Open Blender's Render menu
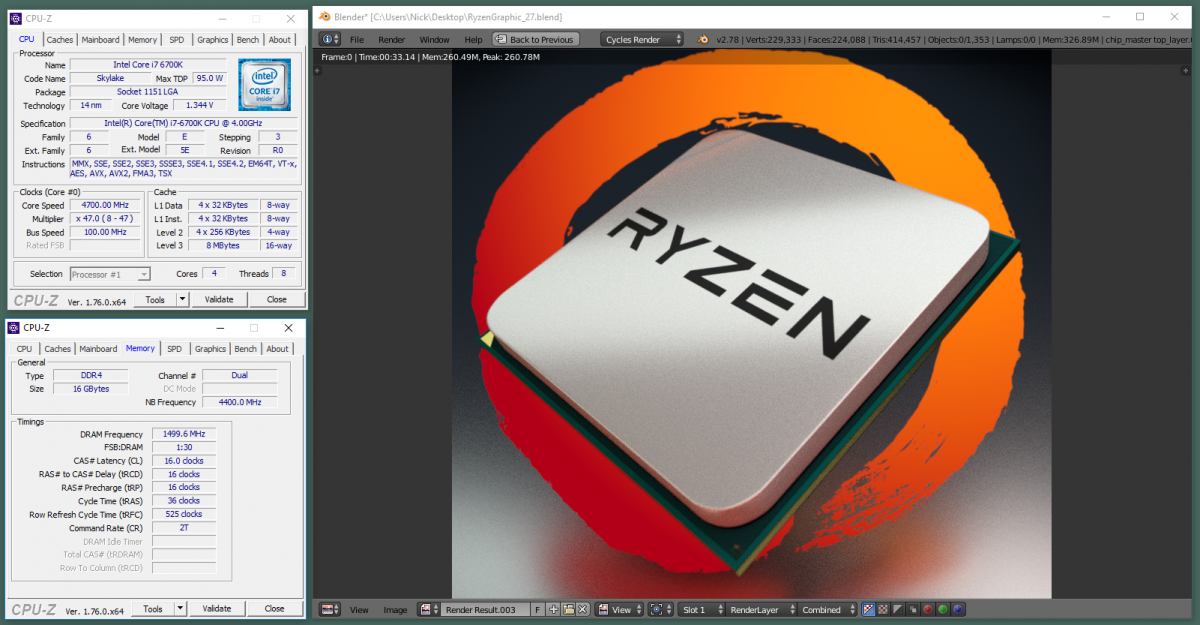 point(391,39)
